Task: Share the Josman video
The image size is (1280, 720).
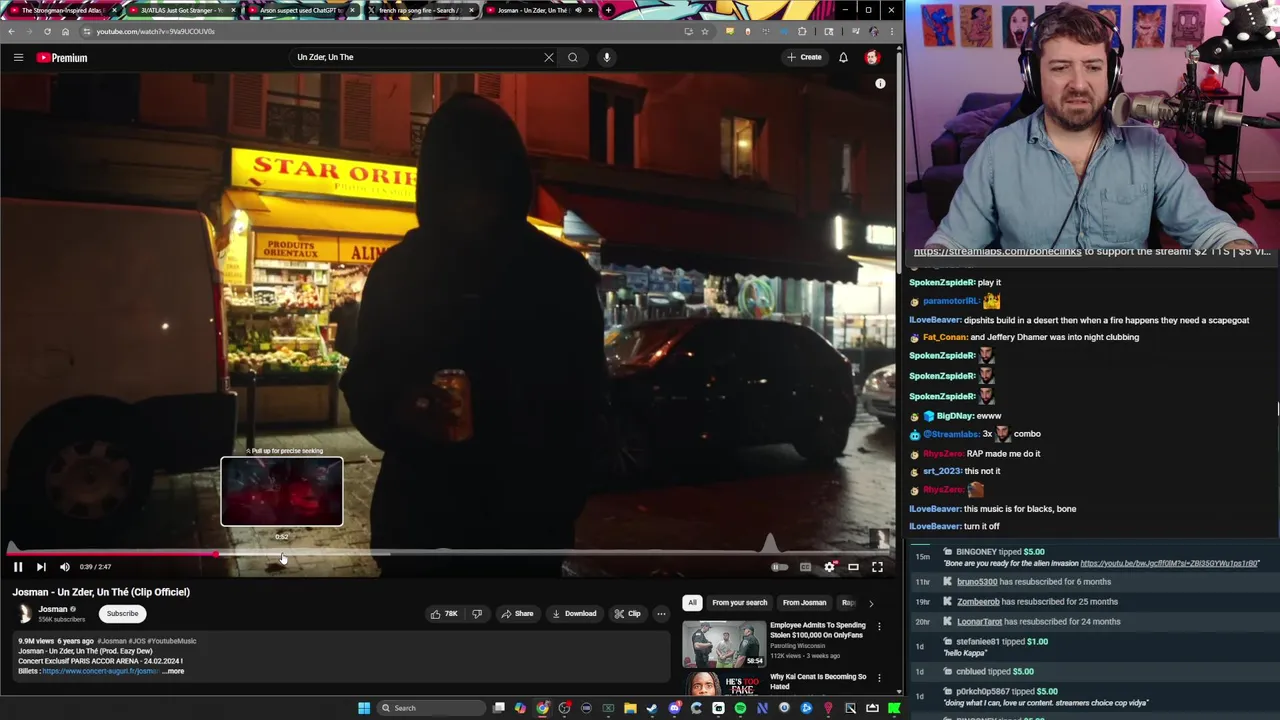Action: coord(517,614)
